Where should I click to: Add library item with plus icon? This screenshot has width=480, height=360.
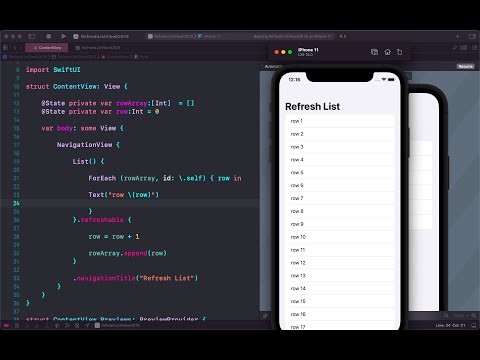458,36
